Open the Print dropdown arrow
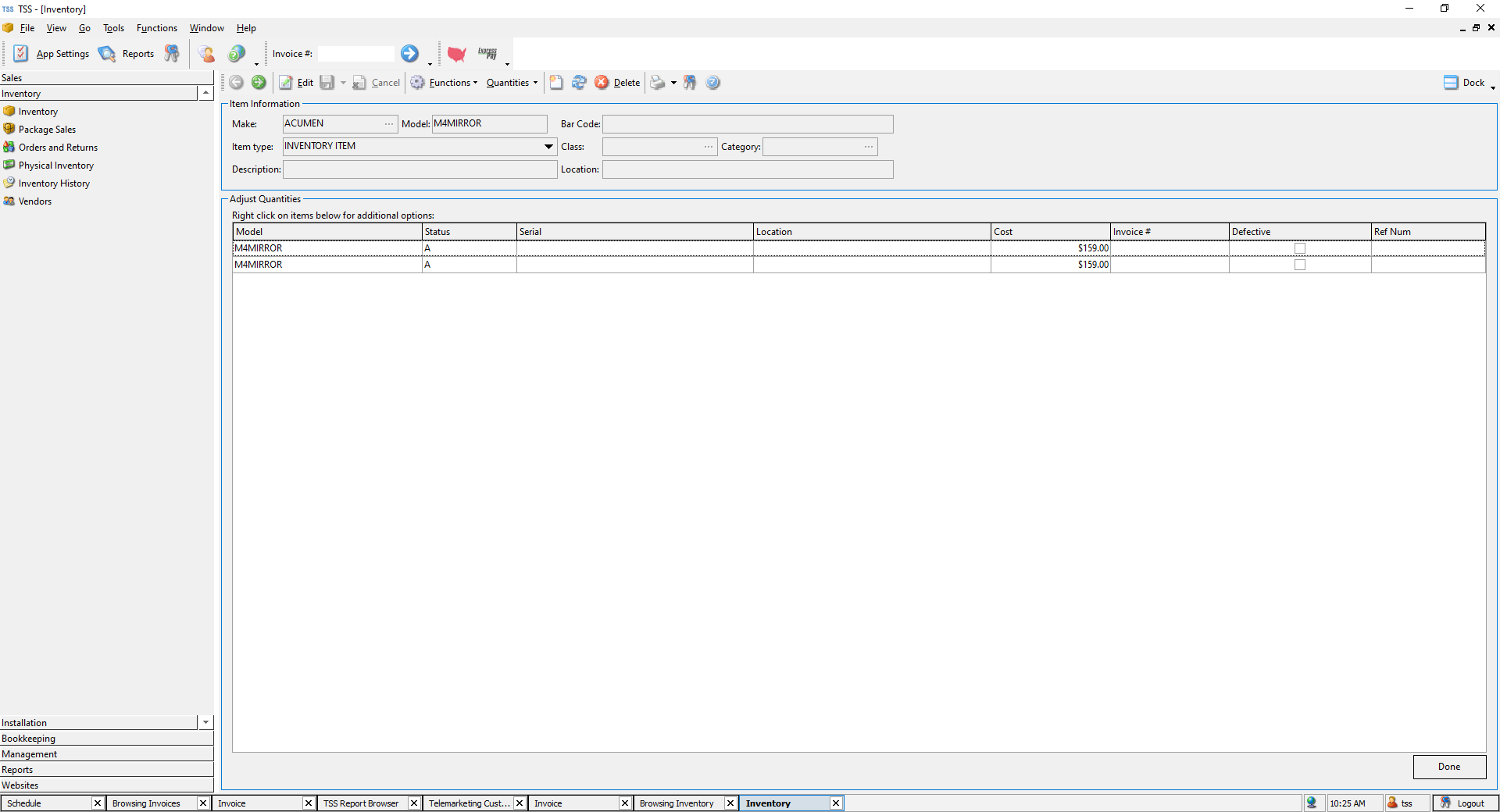Image resolution: width=1500 pixels, height=812 pixels. (x=673, y=83)
